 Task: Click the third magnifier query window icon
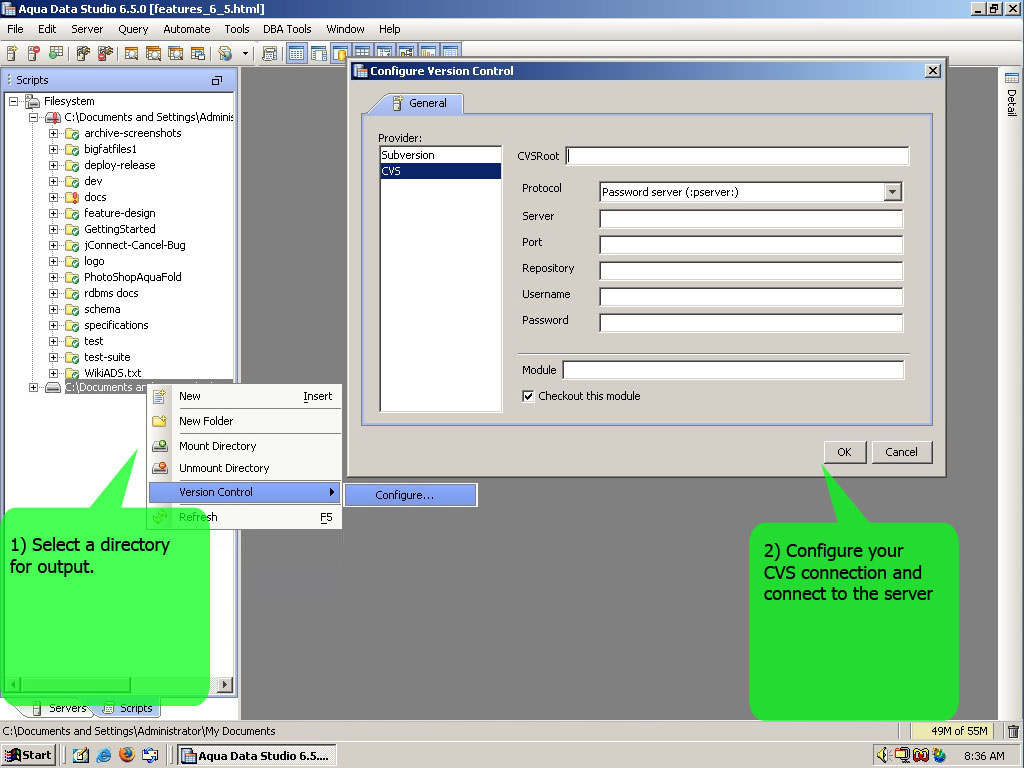coord(176,54)
